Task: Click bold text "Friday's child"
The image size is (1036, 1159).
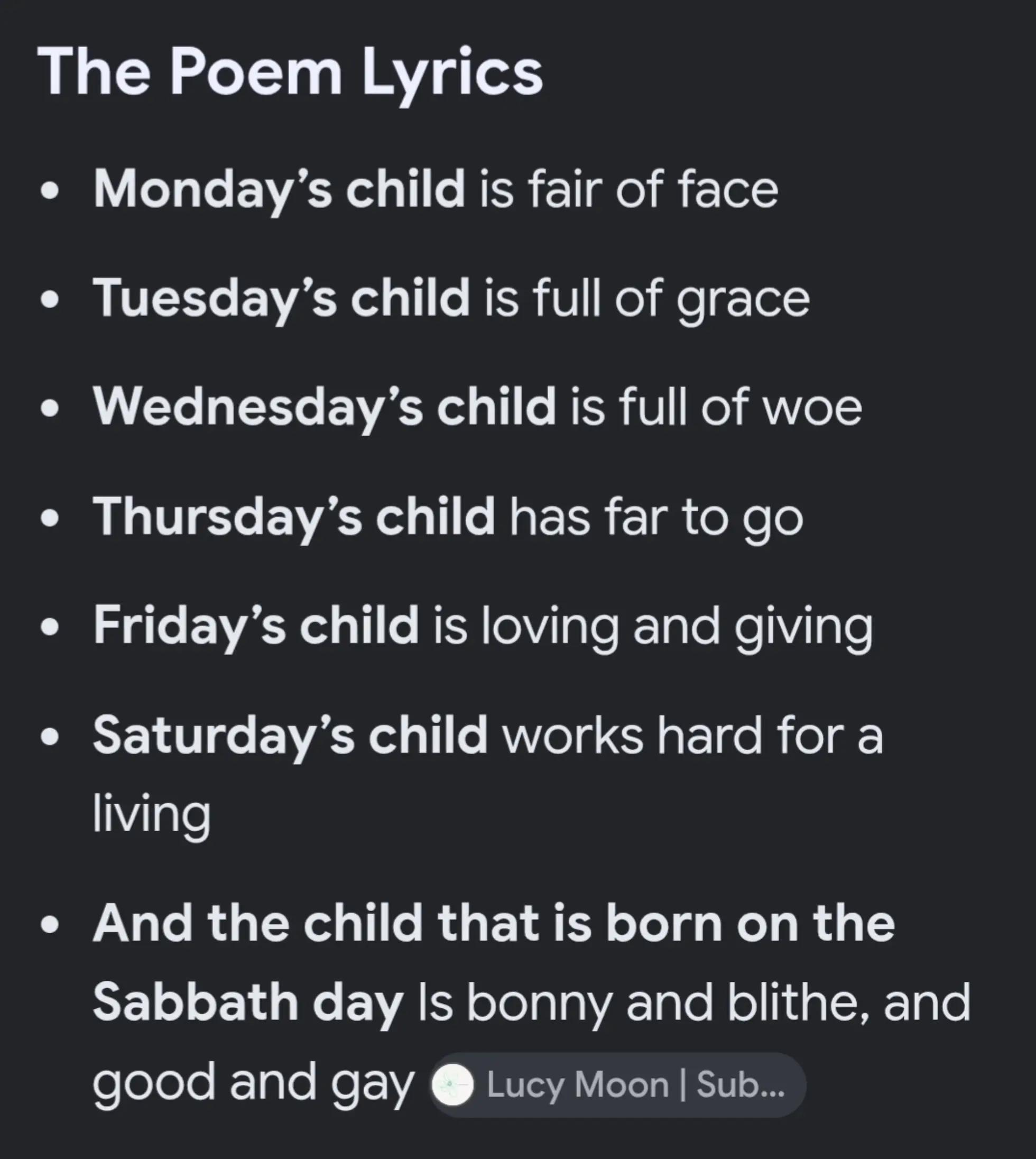Action: point(257,627)
